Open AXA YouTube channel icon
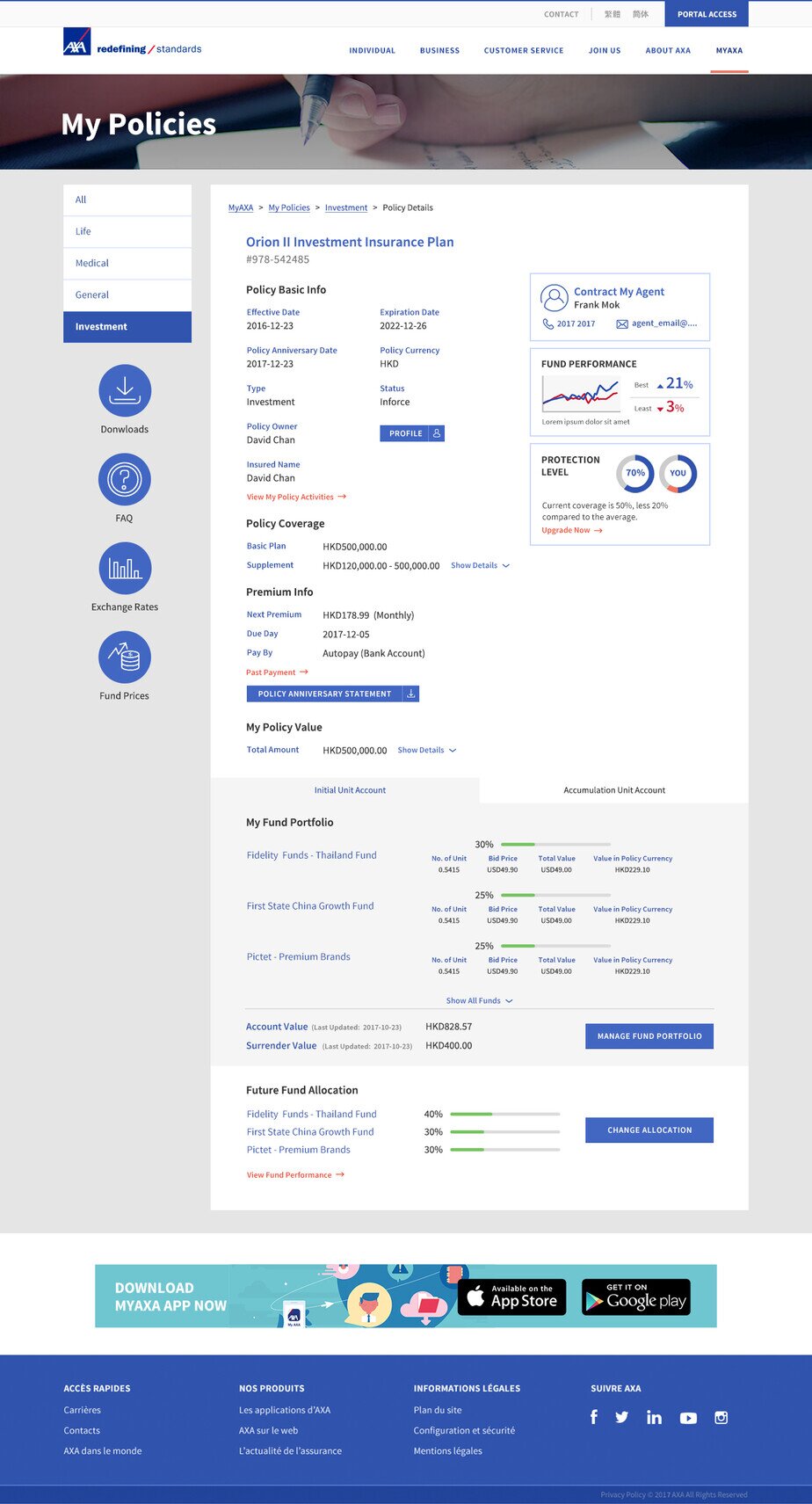Screen dimensions: 812x1504 tap(688, 1418)
